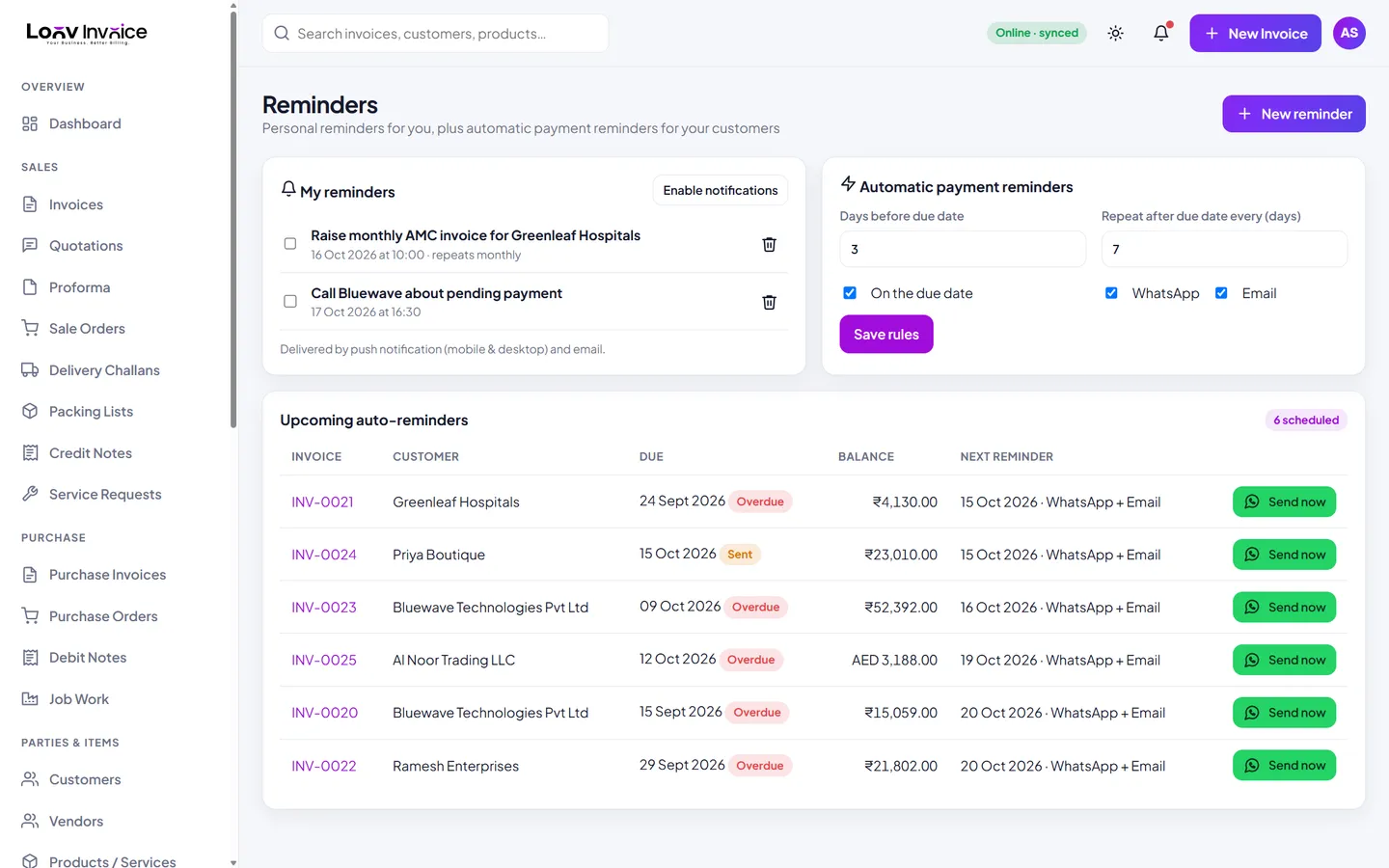Click the LoAV Invoice logo
Viewport: 1389px width, 868px height.
87,33
